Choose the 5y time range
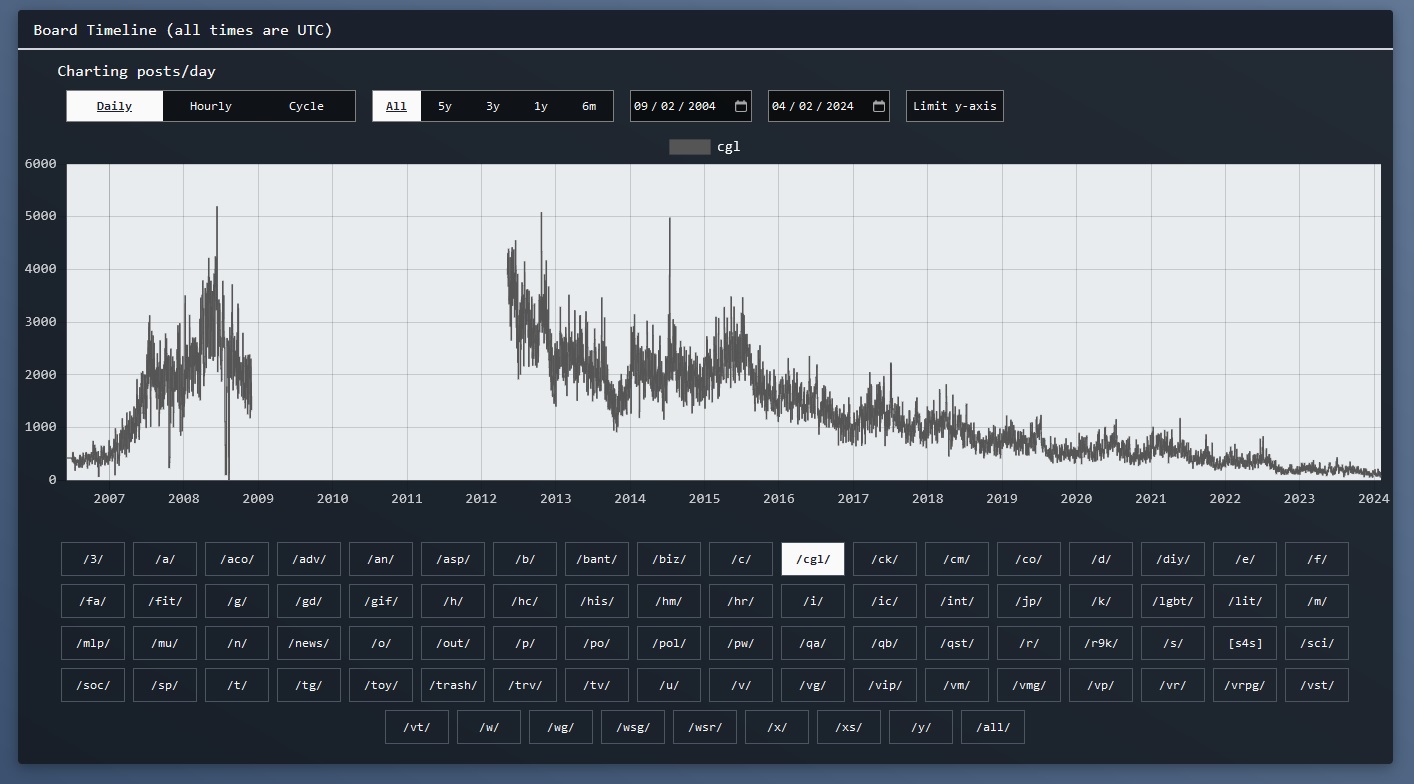The height and width of the screenshot is (784, 1414). coord(445,106)
